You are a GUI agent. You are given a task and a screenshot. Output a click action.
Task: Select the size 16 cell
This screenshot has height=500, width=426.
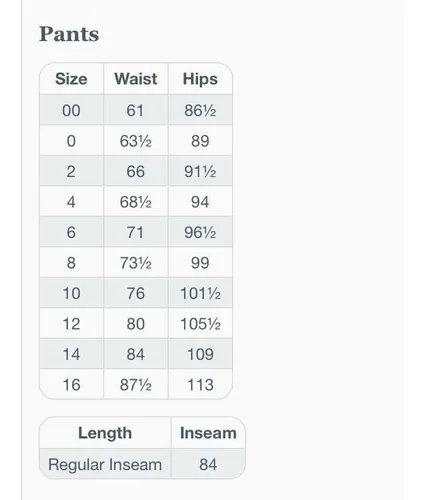71,384
